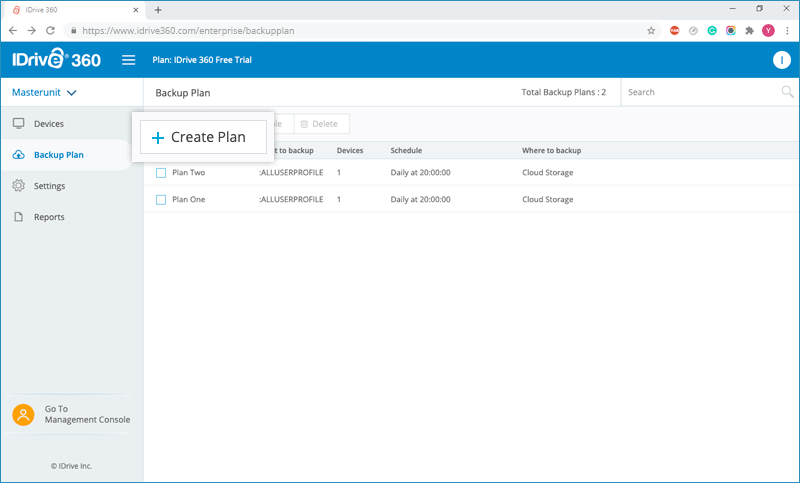
Task: Click the Schedule column header
Action: (406, 150)
